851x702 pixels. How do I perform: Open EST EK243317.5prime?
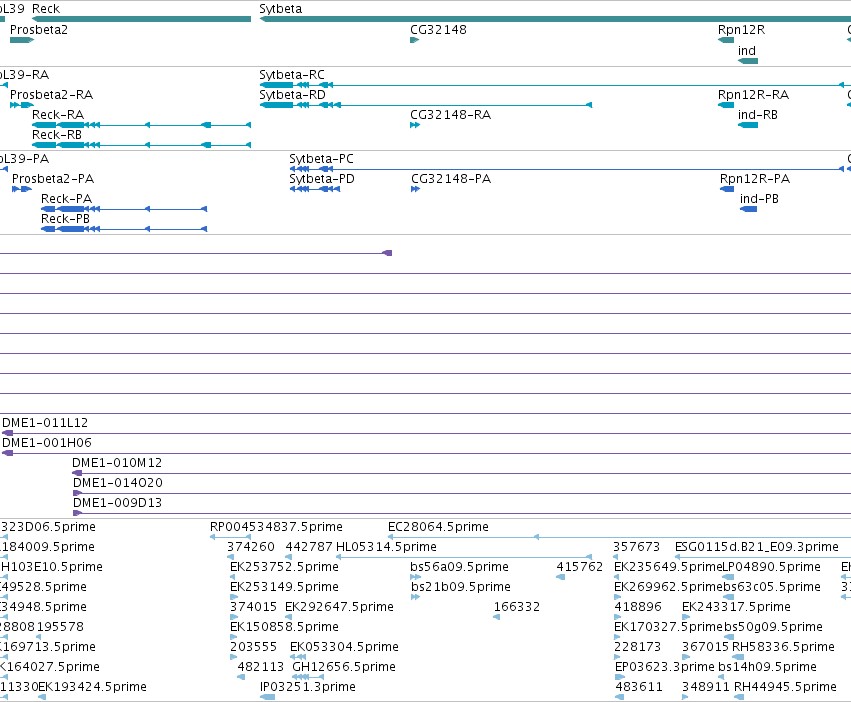click(x=686, y=617)
